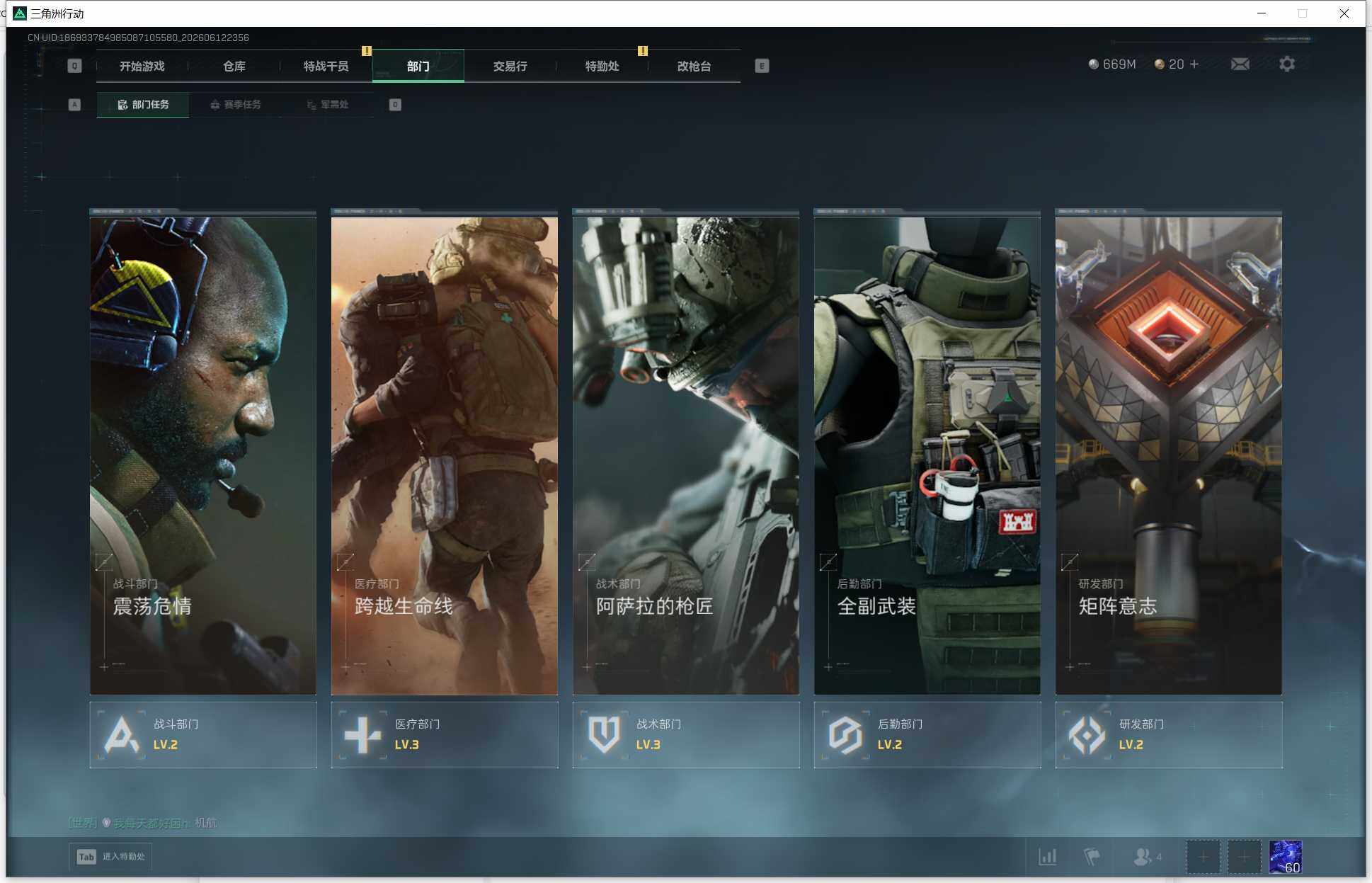The height and width of the screenshot is (883, 1372).
Task: Click the 医疗部门 LV.3 panel
Action: [445, 734]
